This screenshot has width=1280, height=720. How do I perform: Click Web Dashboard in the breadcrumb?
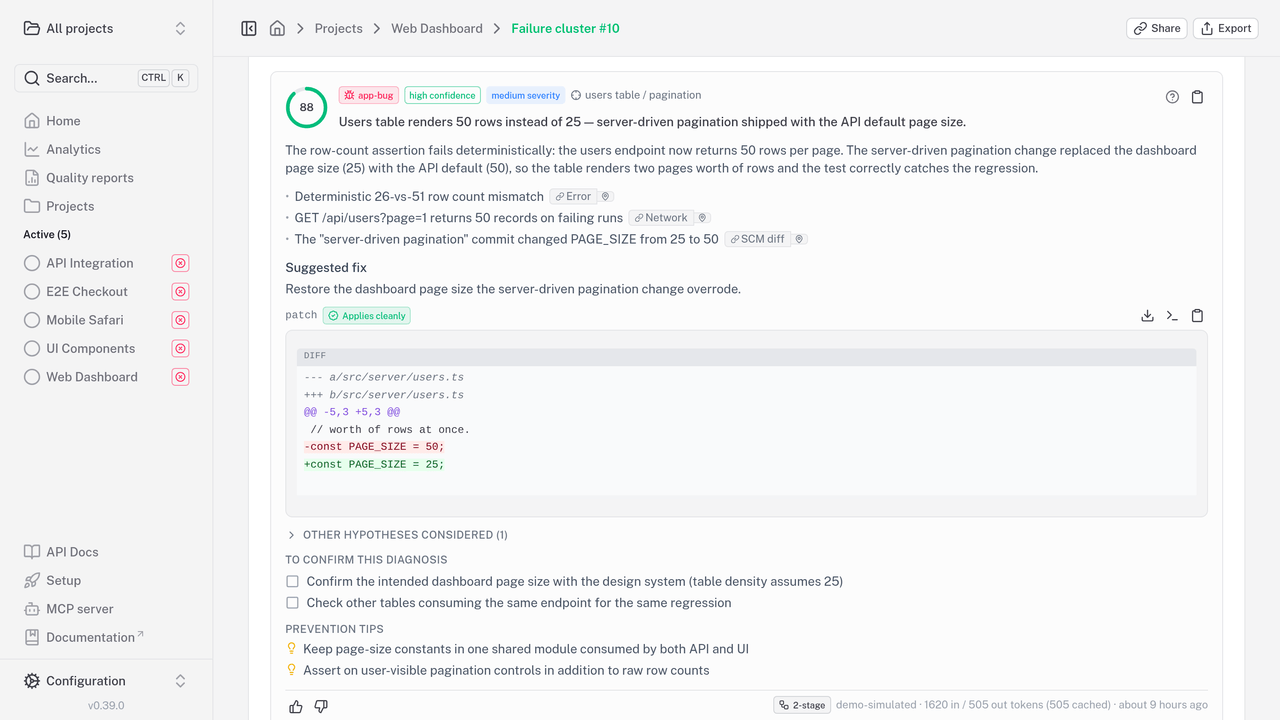437,28
